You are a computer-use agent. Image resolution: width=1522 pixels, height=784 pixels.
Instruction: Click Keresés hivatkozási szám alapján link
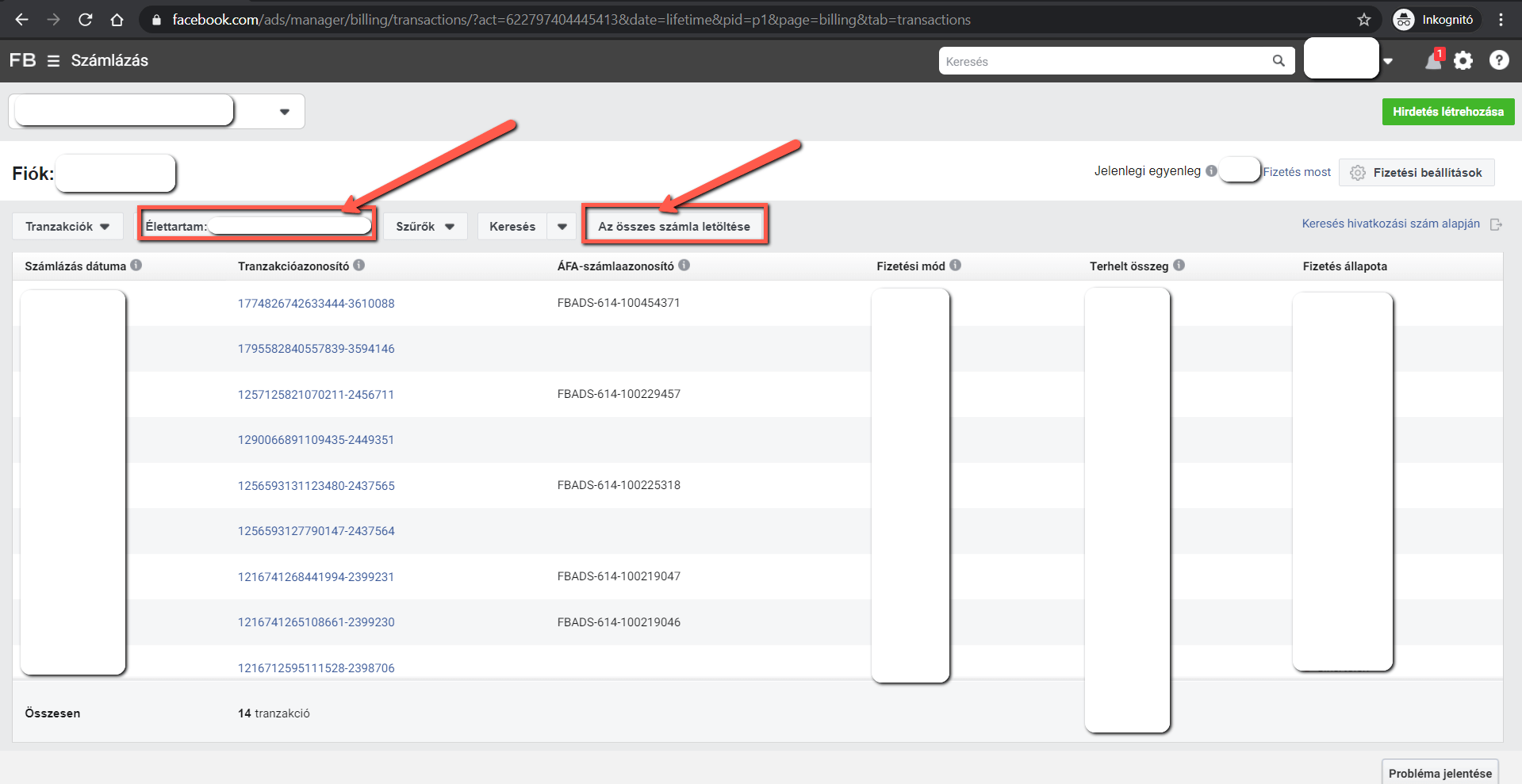click(1390, 224)
